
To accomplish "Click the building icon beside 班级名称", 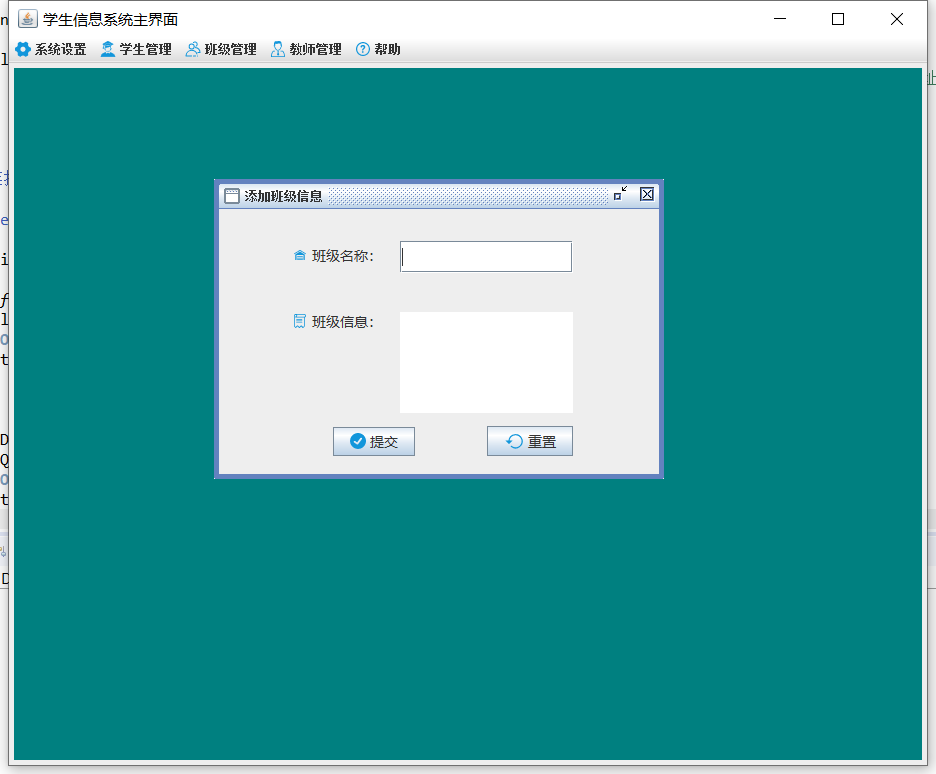I will pos(299,255).
